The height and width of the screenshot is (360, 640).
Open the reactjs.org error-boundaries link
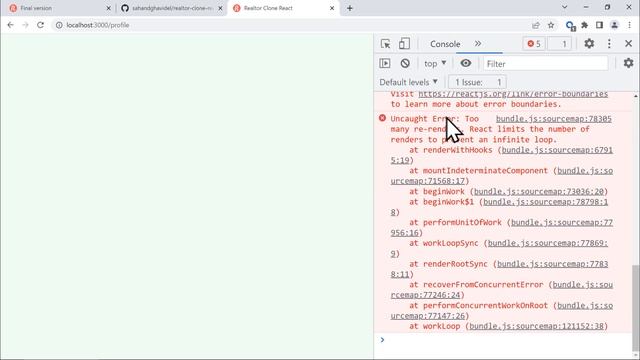(x=513, y=94)
